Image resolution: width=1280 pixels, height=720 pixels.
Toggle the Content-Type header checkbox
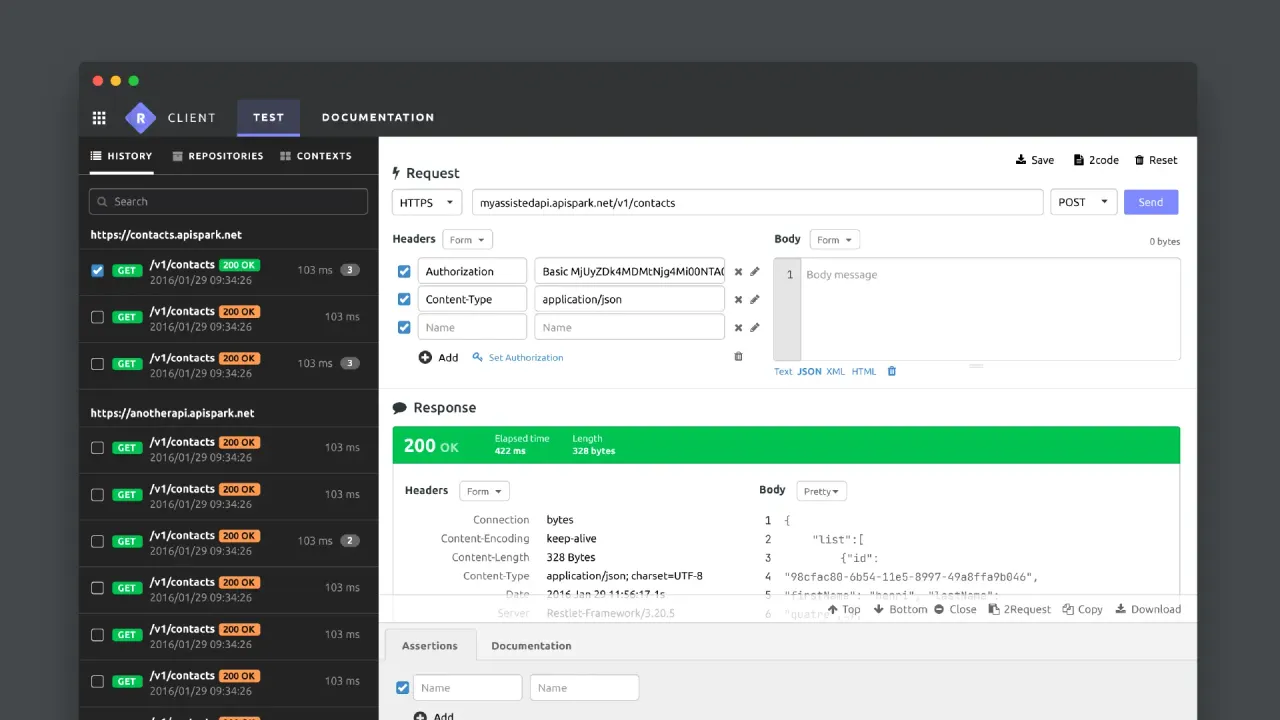pos(404,299)
